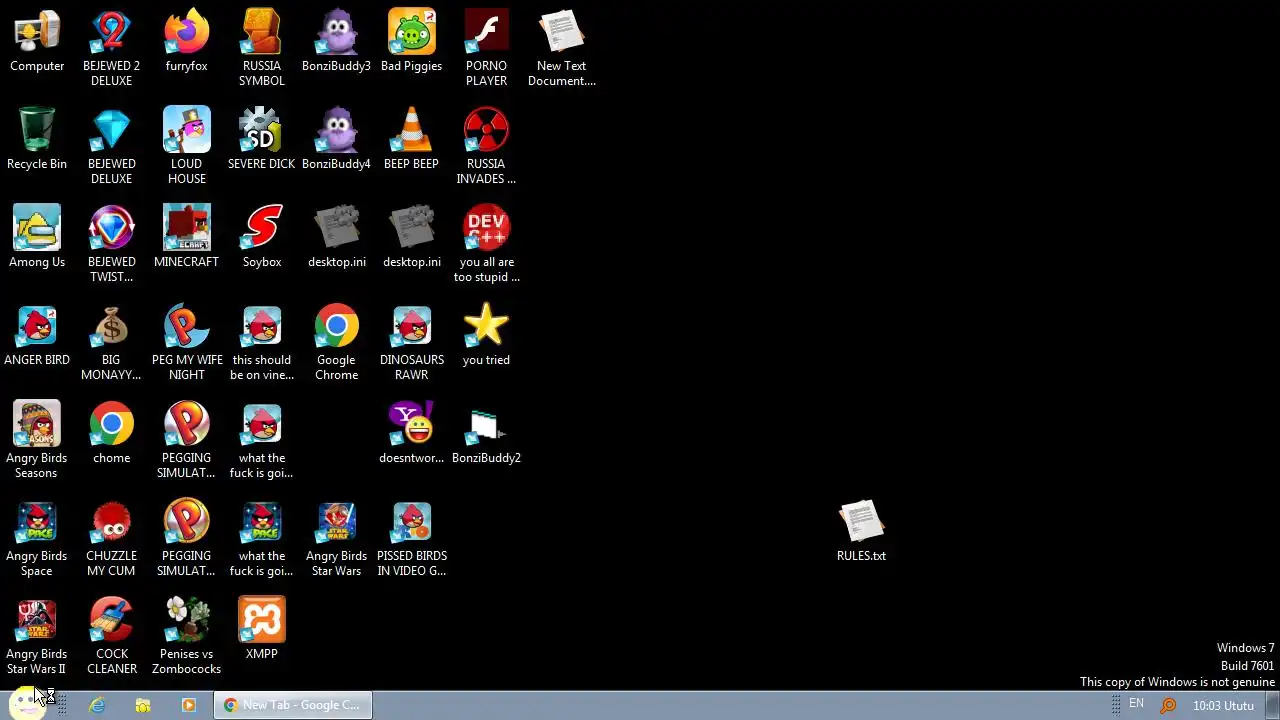Launch Windows Media Player from taskbar
1280x720 pixels.
point(189,705)
